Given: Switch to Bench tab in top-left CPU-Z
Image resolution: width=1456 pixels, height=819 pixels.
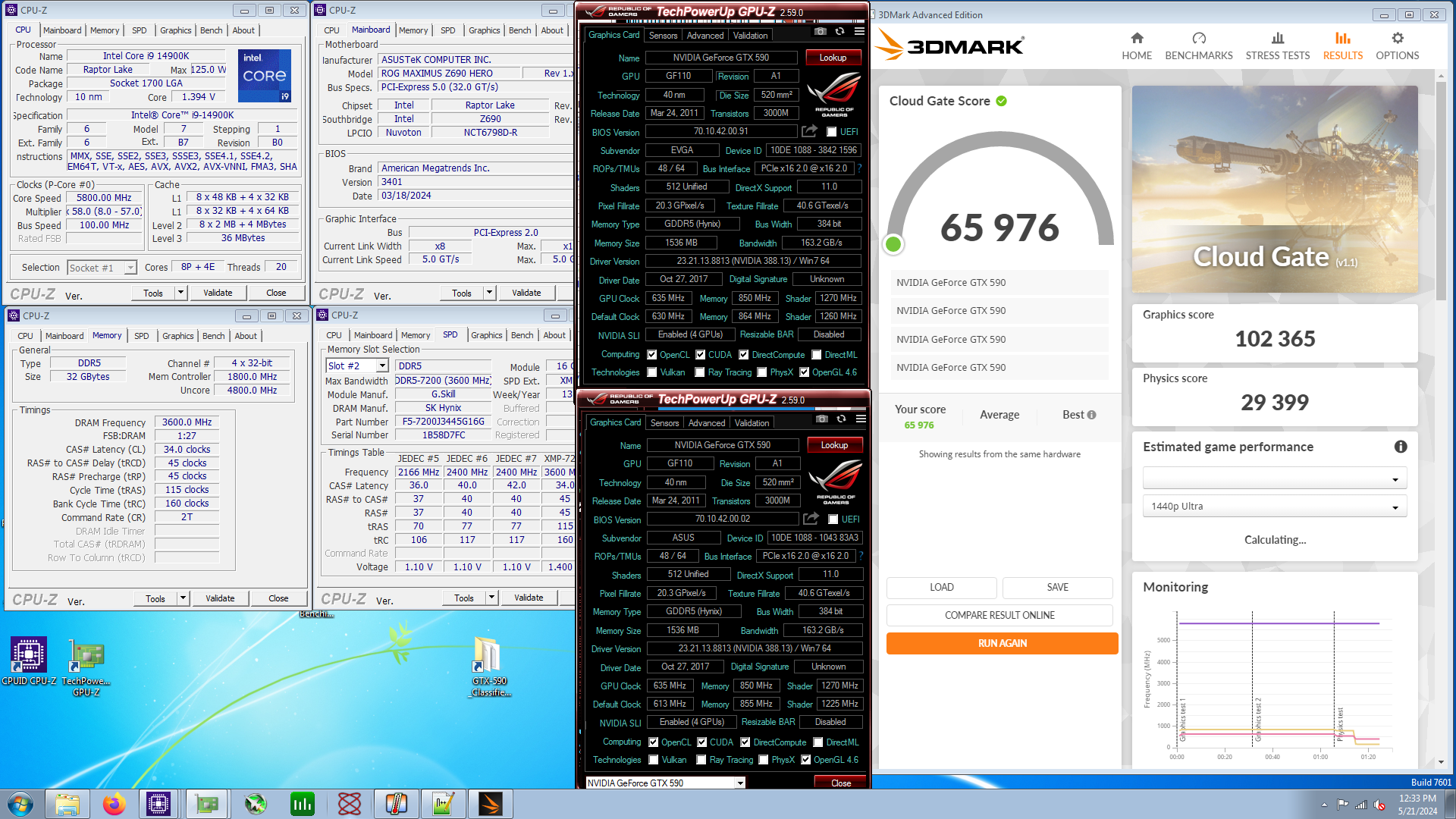Looking at the screenshot, I should pyautogui.click(x=211, y=30).
